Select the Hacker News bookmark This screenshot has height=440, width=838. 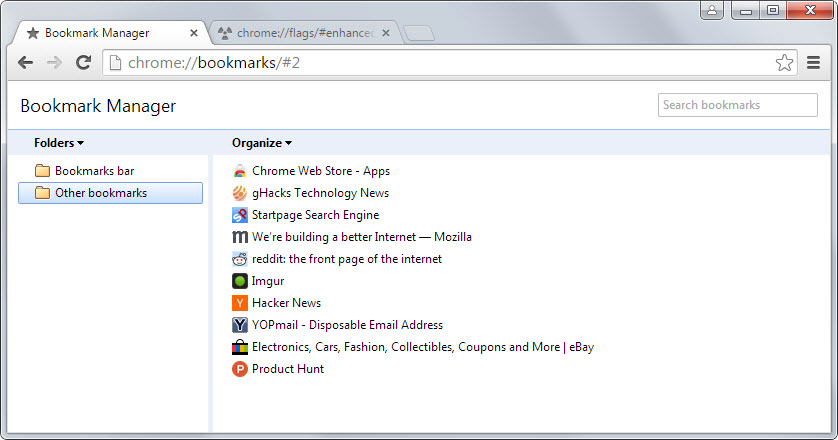click(286, 303)
